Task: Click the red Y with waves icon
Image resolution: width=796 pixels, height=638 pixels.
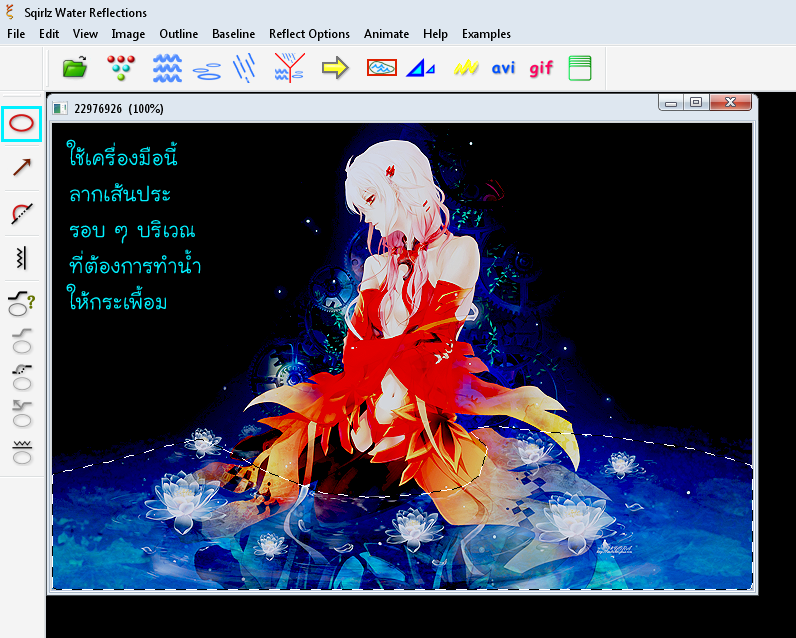Action: point(289,68)
